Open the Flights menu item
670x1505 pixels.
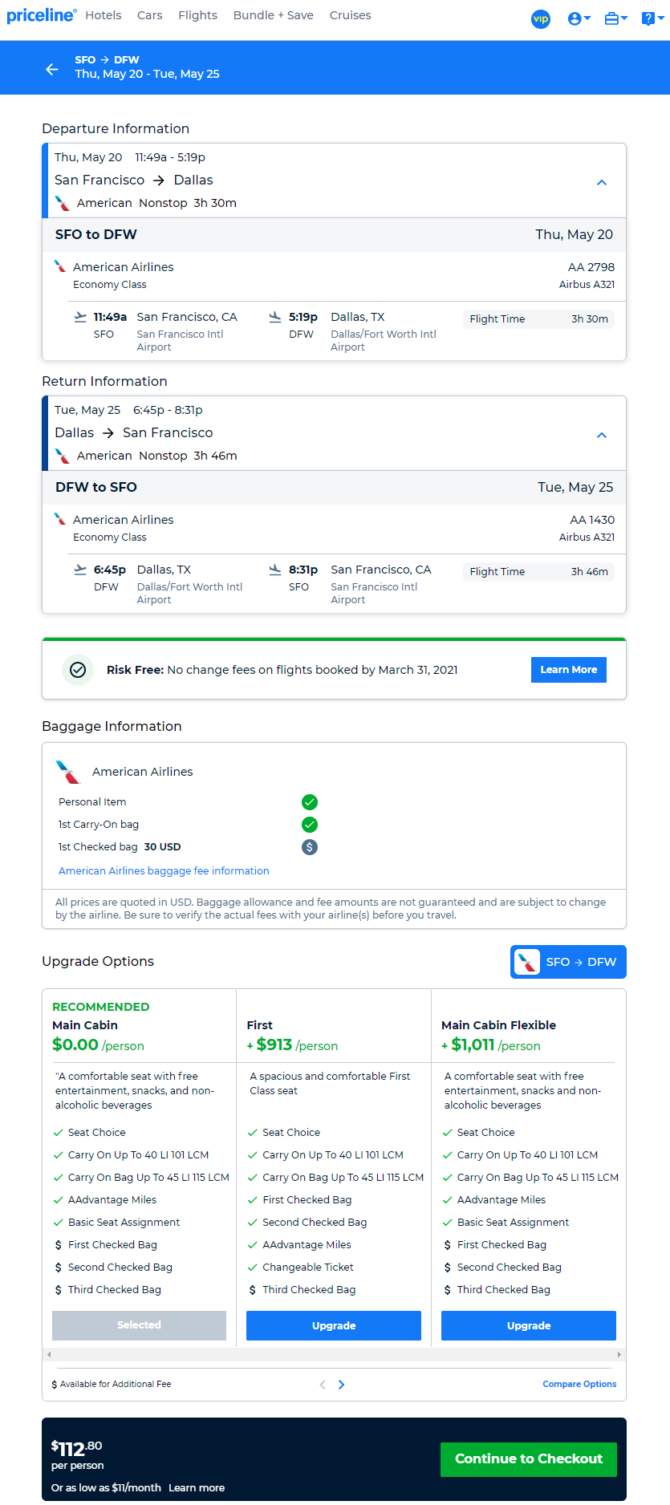198,16
